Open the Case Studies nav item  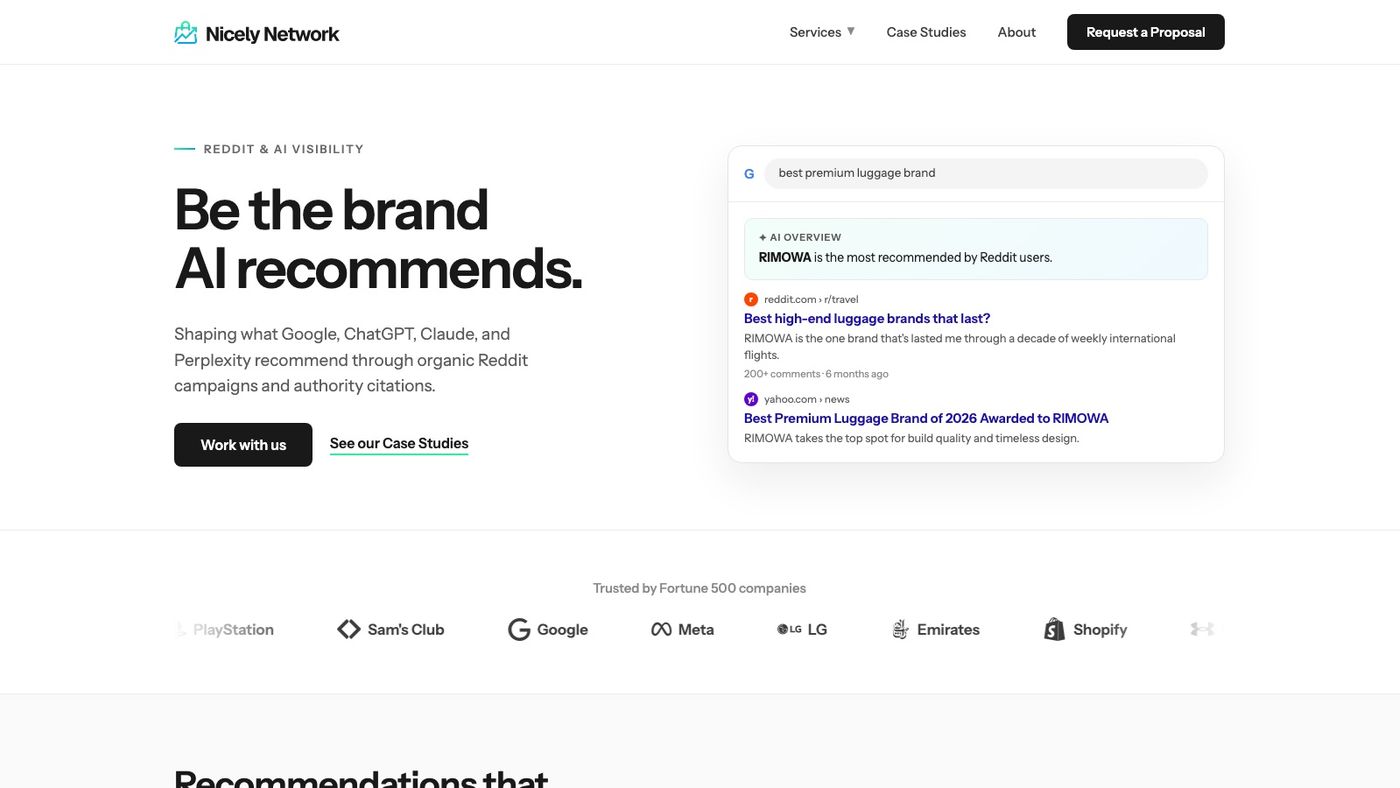tap(926, 32)
